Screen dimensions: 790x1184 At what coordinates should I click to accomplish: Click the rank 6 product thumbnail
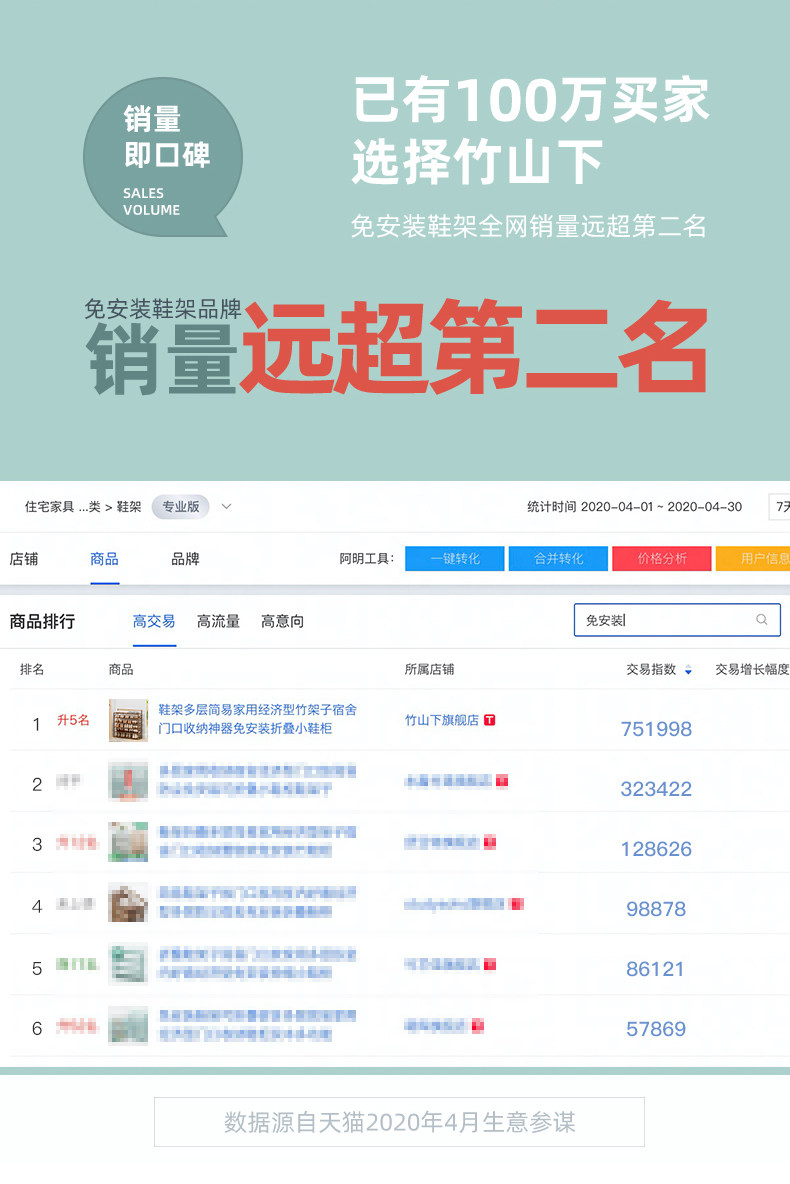coord(128,1025)
